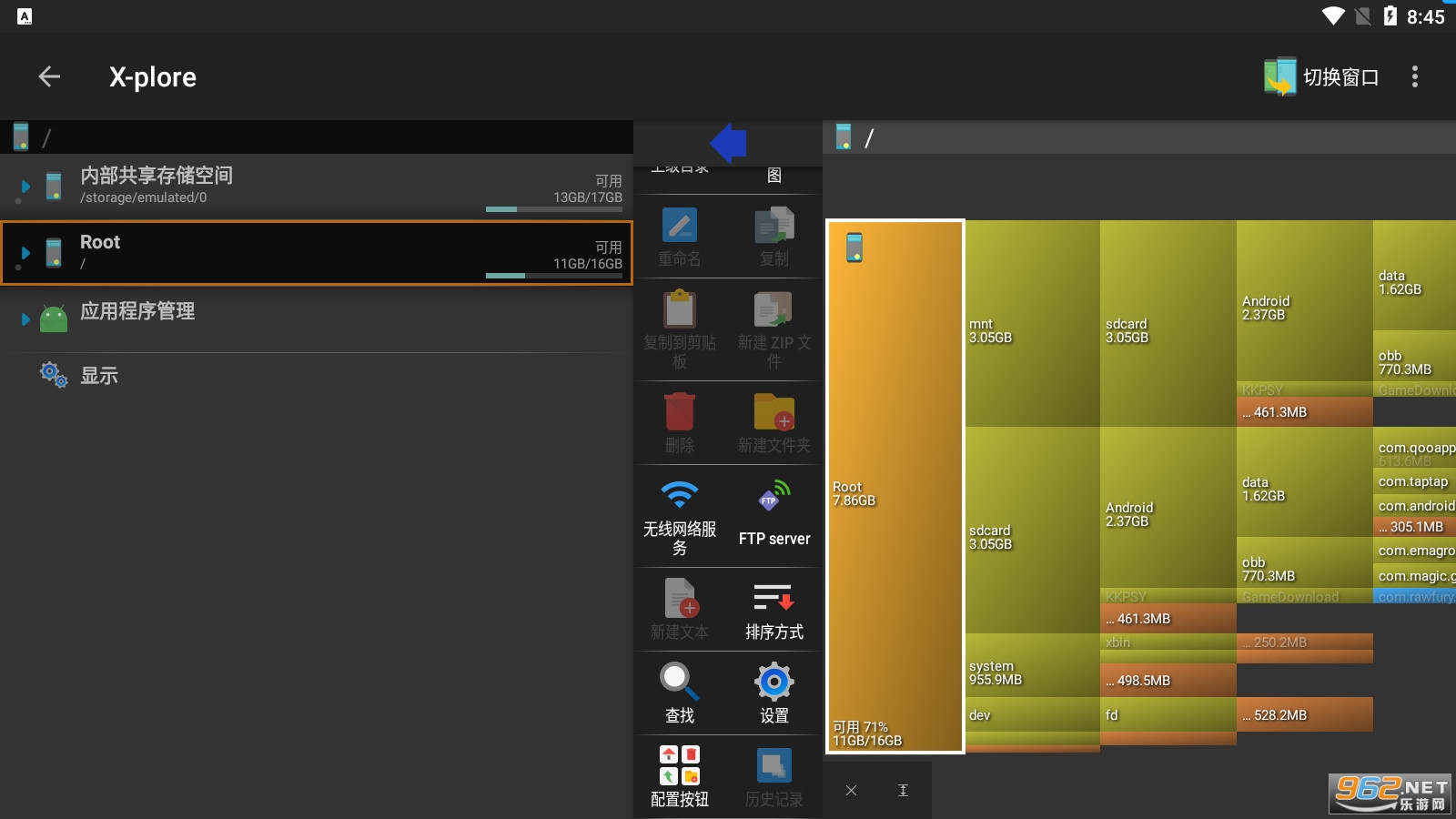
Task: Expand the 内部共享存储空间 storage entry
Action: click(25, 187)
